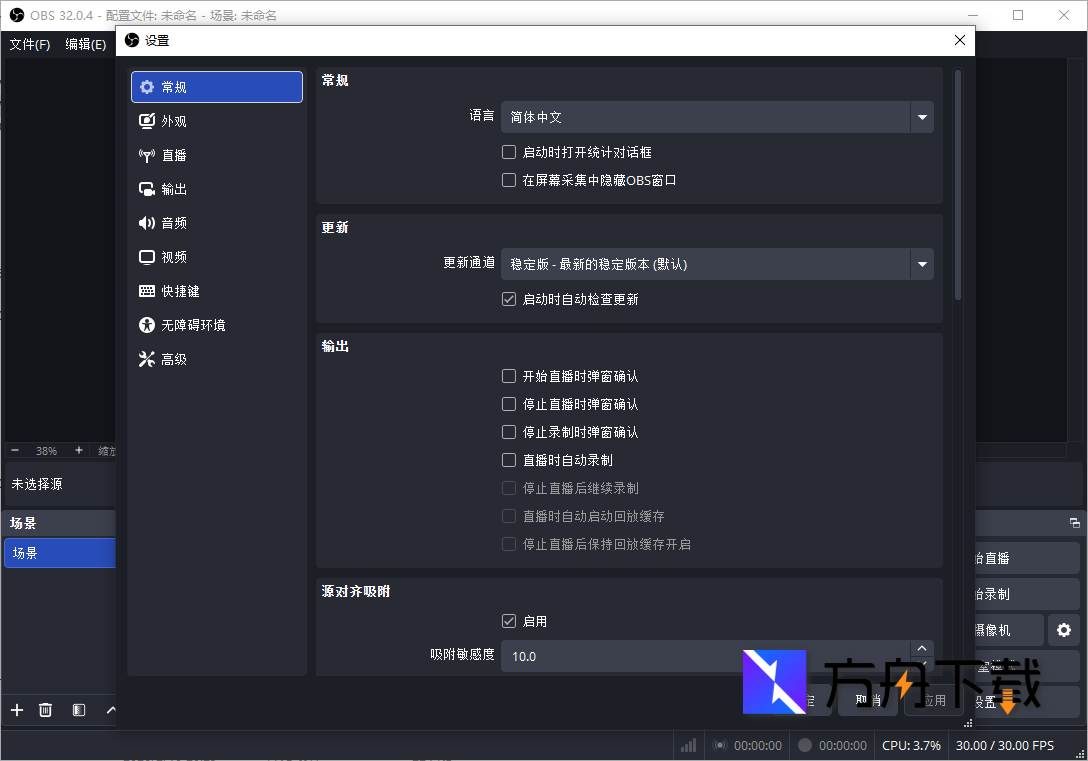The height and width of the screenshot is (761, 1088).
Task: Open the 文件(F) menu
Action: click(x=30, y=44)
